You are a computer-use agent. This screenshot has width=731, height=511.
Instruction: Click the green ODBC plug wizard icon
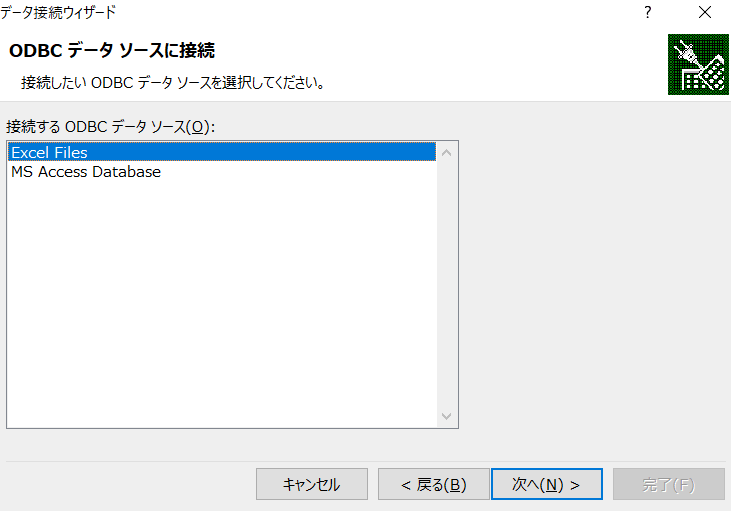[x=697, y=65]
